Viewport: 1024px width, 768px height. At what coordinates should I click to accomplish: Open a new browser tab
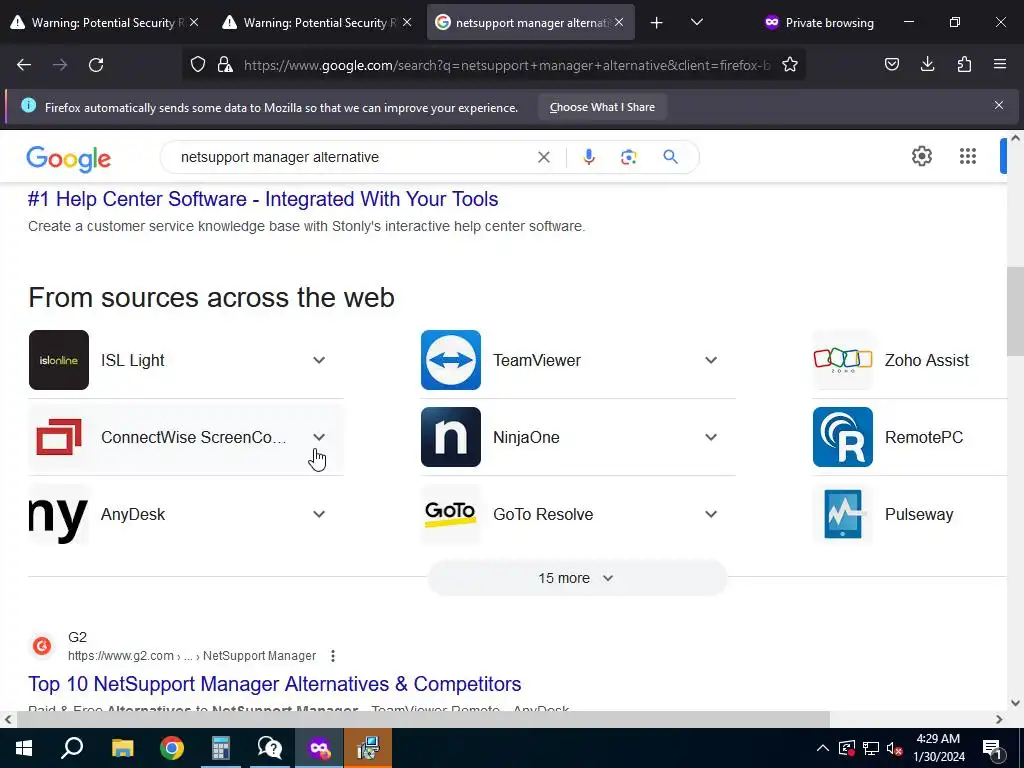[x=656, y=23]
